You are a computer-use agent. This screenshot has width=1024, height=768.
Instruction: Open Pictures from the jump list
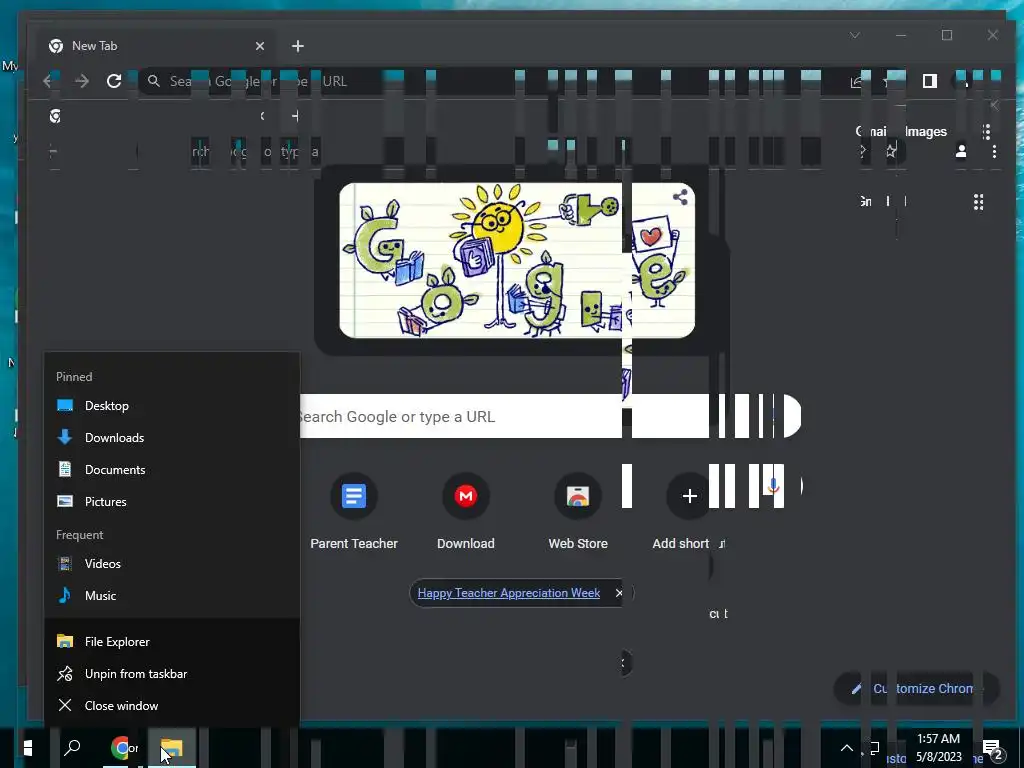tap(172, 502)
